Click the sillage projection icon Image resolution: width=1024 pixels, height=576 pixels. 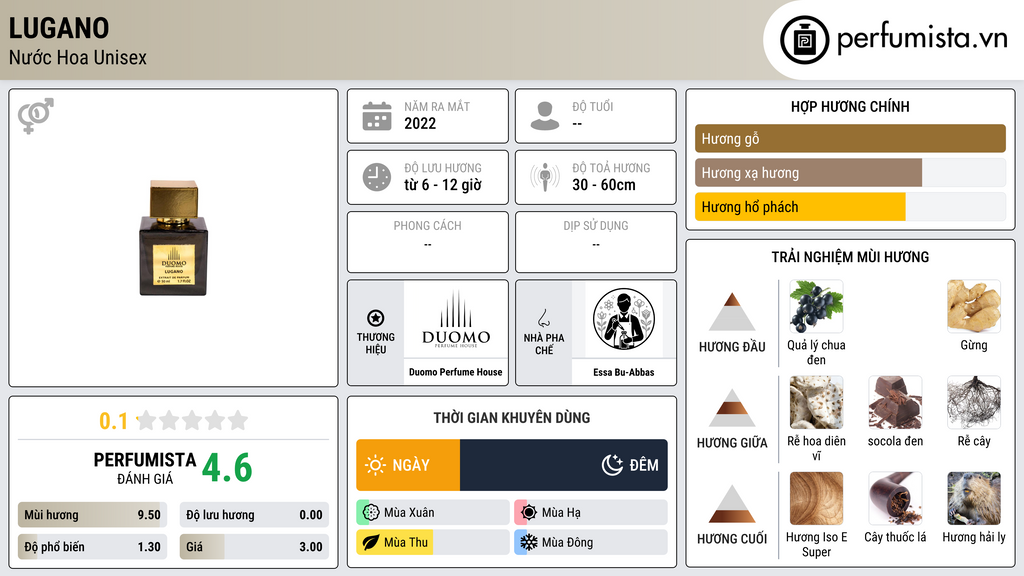click(545, 177)
